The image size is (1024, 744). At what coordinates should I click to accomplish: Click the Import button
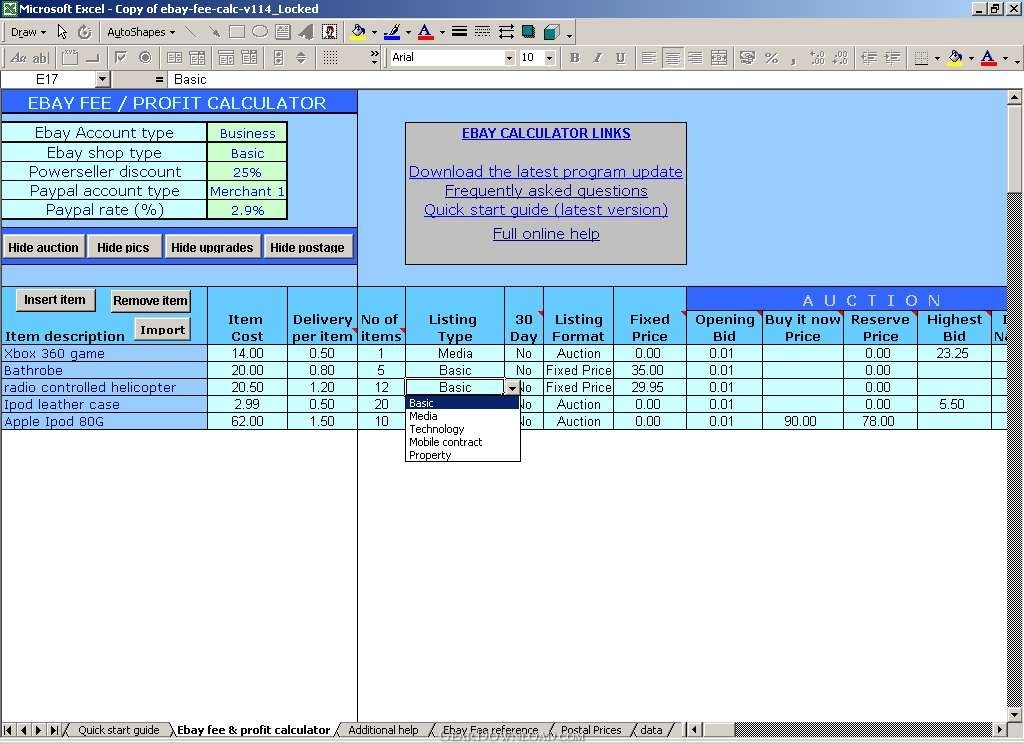pyautogui.click(x=163, y=329)
